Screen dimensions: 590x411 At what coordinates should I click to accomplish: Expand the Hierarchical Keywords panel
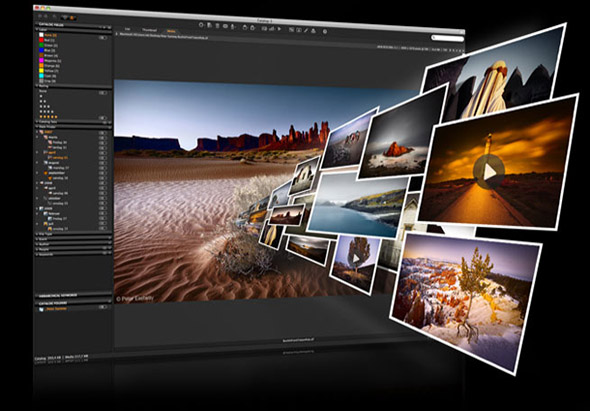36,295
